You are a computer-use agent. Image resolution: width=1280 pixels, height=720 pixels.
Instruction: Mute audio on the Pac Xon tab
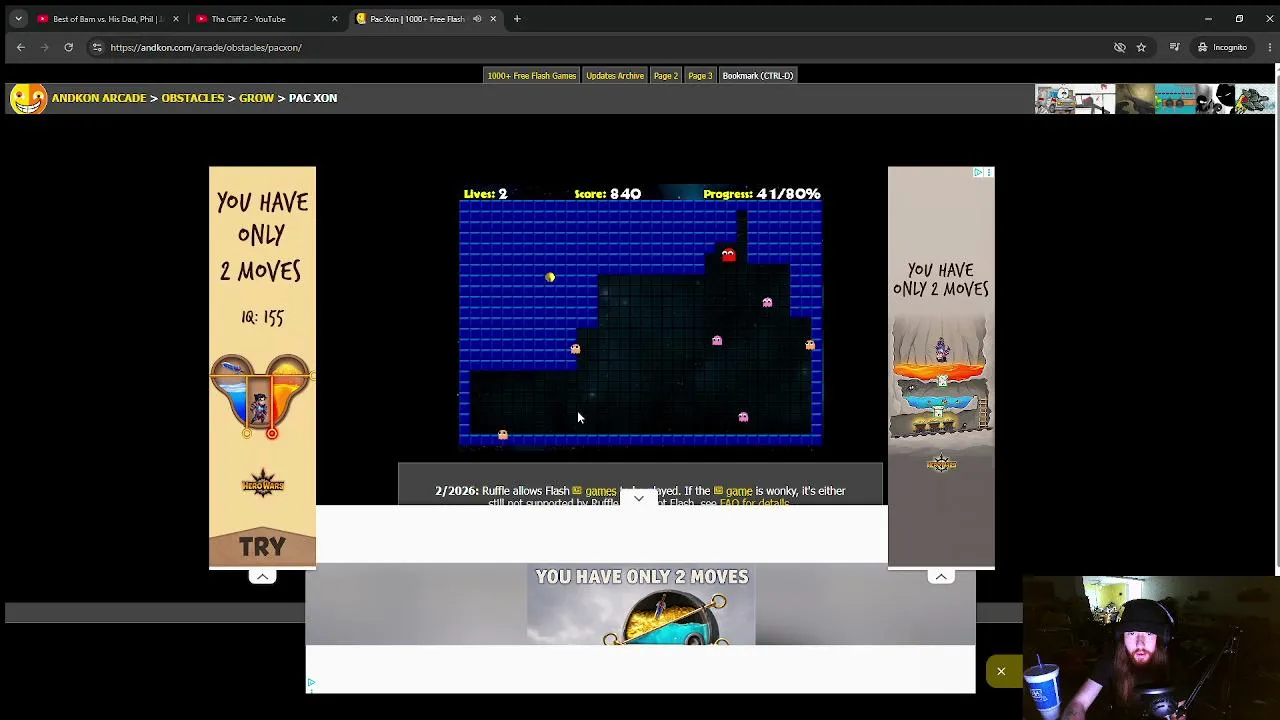[477, 19]
